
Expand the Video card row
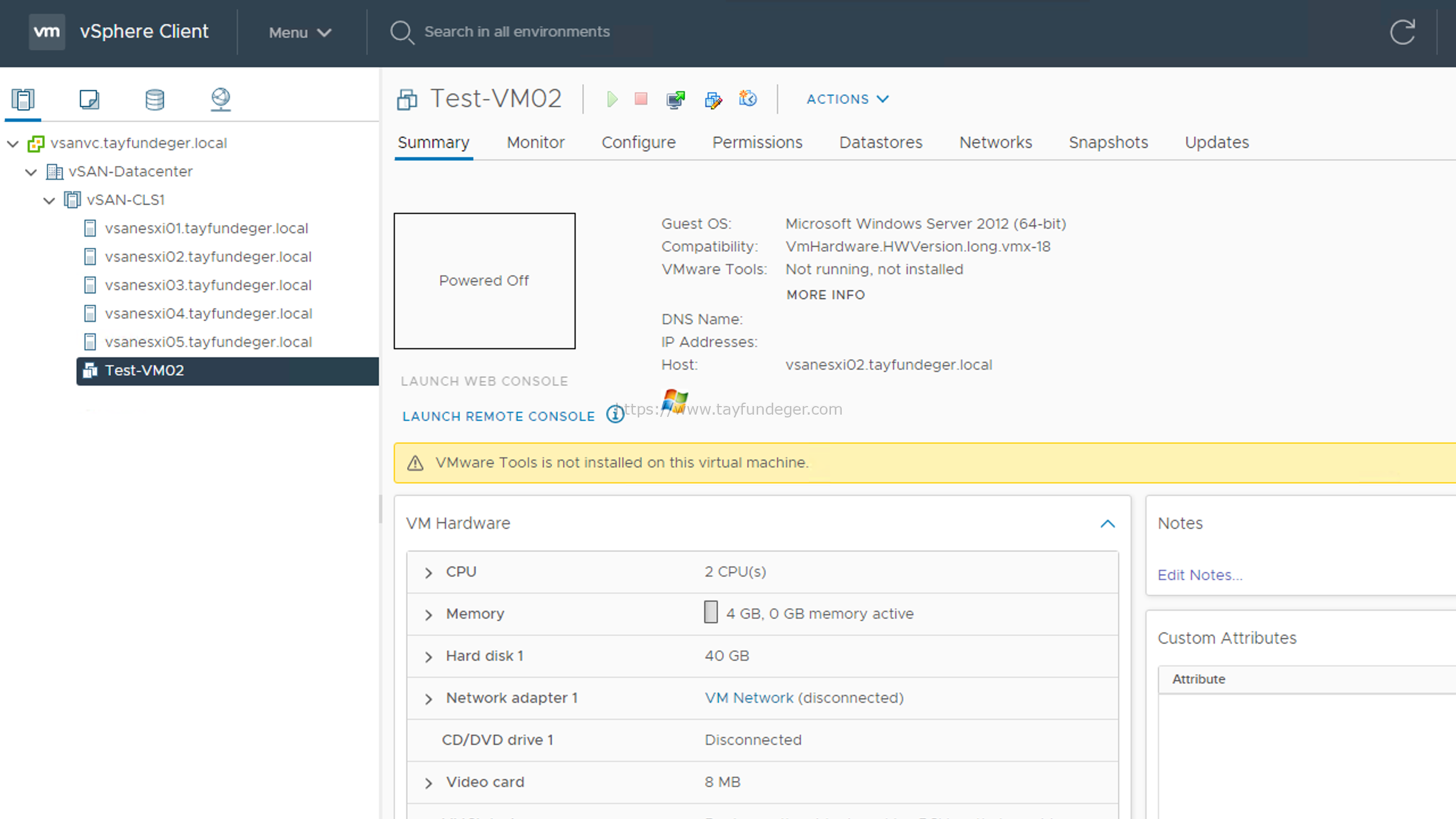coord(429,783)
